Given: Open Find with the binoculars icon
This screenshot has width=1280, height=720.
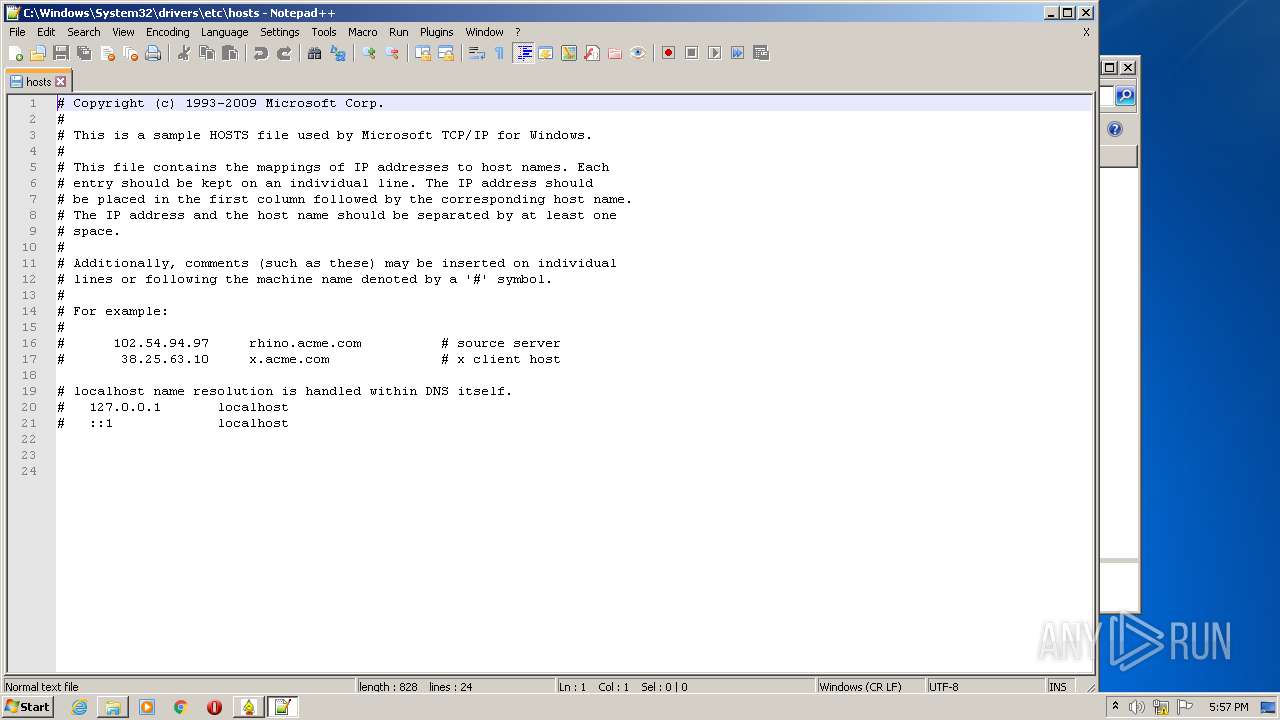Looking at the screenshot, I should tap(315, 53).
